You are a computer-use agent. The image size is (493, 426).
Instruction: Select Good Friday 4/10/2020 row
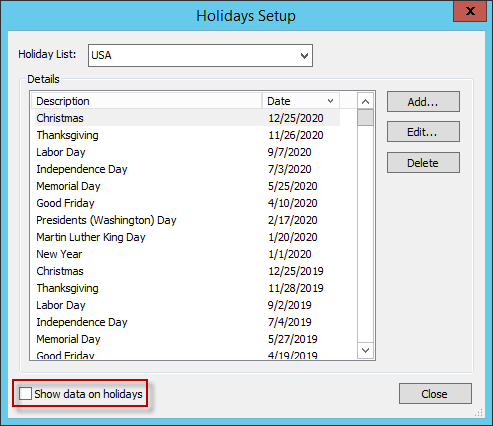pos(187,203)
